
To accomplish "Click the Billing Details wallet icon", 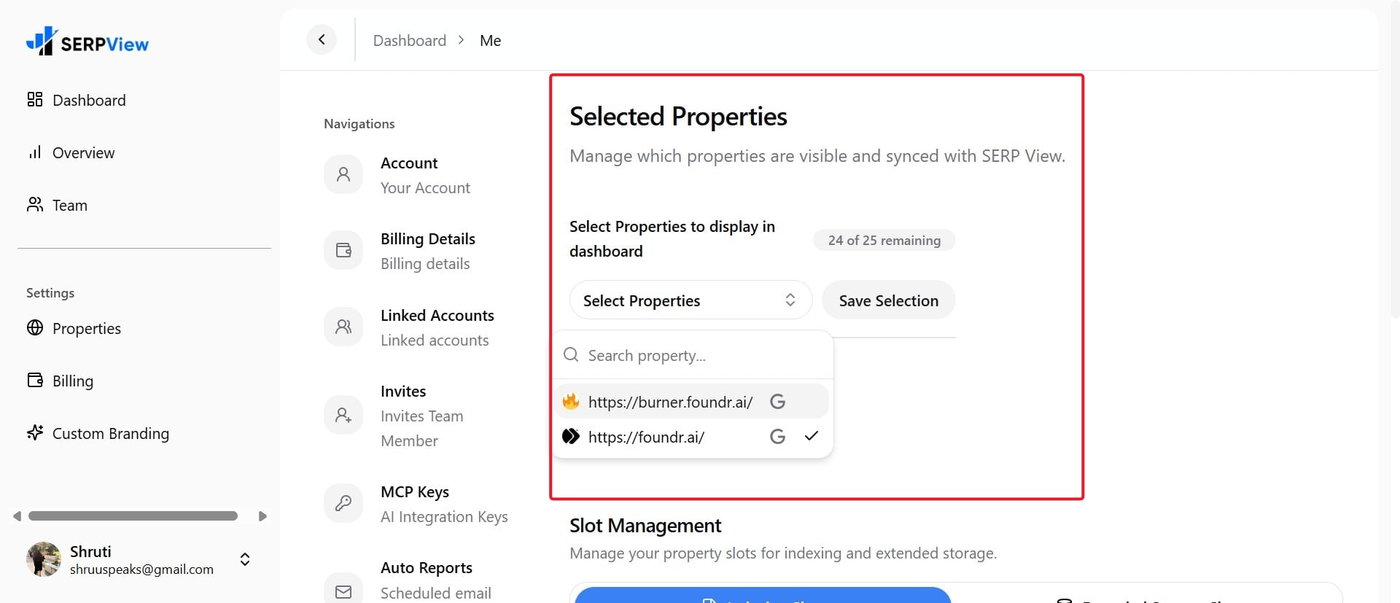I will tap(344, 250).
